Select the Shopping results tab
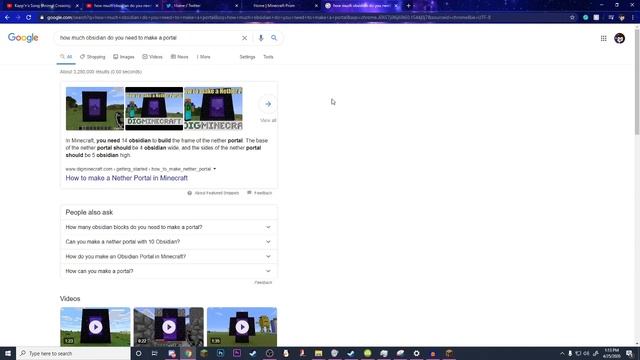Image resolution: width=640 pixels, height=360 pixels. [x=93, y=57]
